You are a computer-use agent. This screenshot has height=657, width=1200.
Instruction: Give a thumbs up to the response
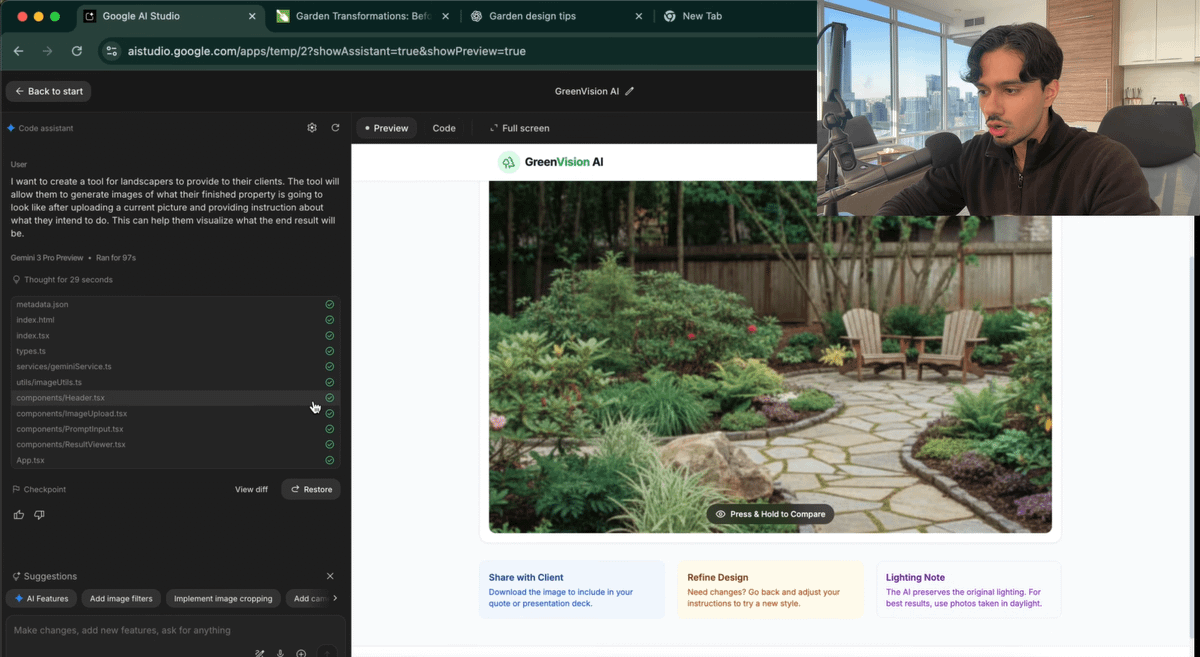coord(18,514)
